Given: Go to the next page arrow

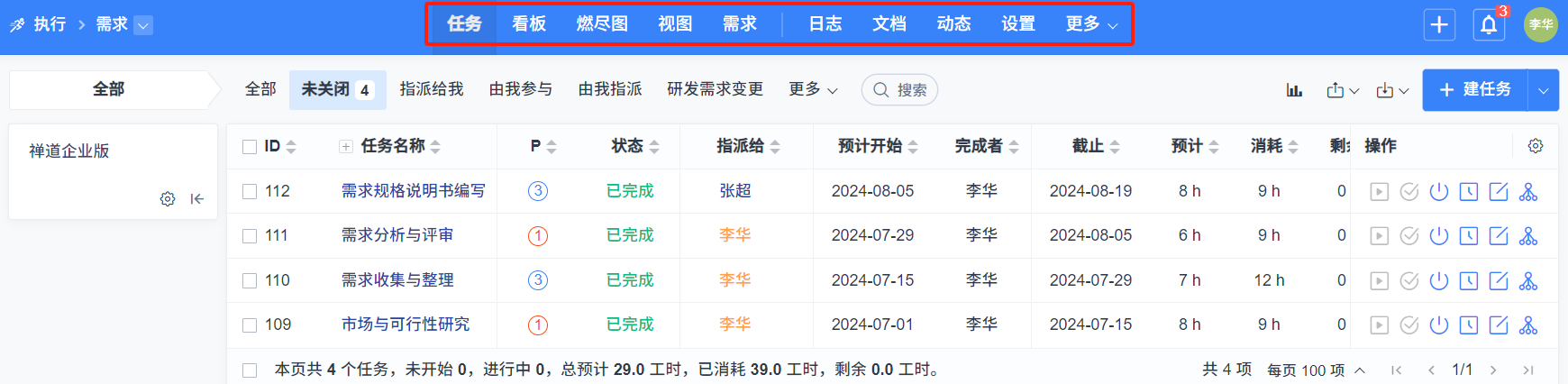Looking at the screenshot, I should pyautogui.click(x=1493, y=370).
